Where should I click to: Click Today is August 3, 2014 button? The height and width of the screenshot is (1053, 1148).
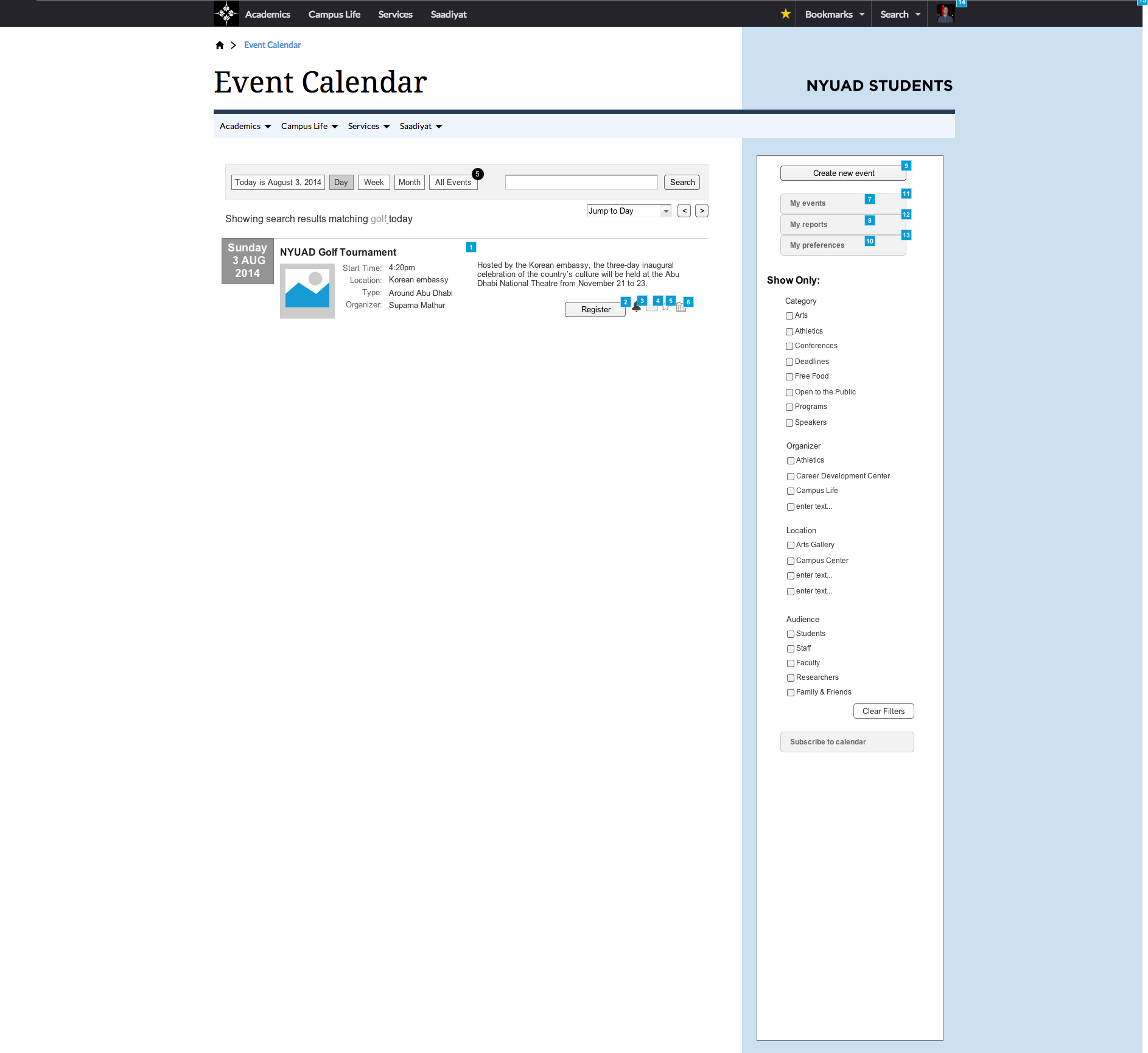point(278,182)
